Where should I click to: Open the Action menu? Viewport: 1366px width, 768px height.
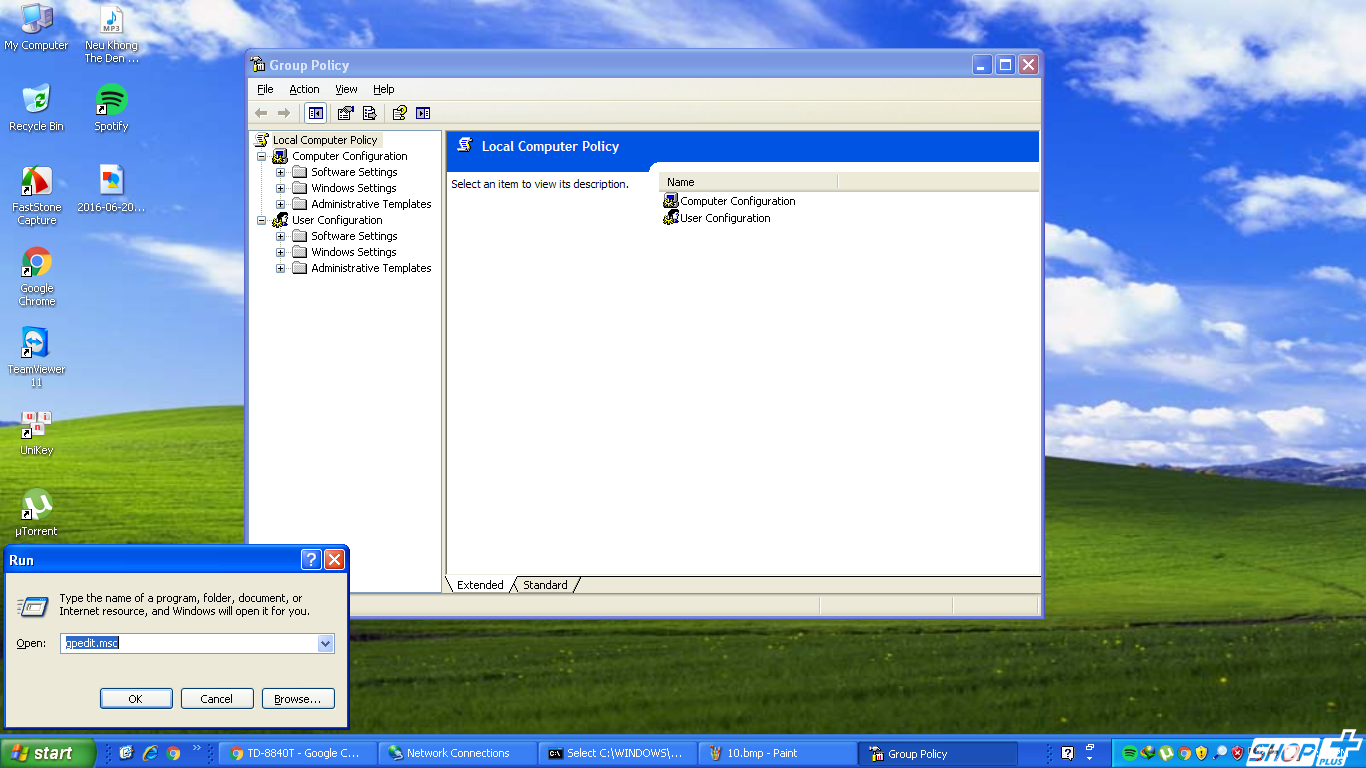[x=304, y=89]
